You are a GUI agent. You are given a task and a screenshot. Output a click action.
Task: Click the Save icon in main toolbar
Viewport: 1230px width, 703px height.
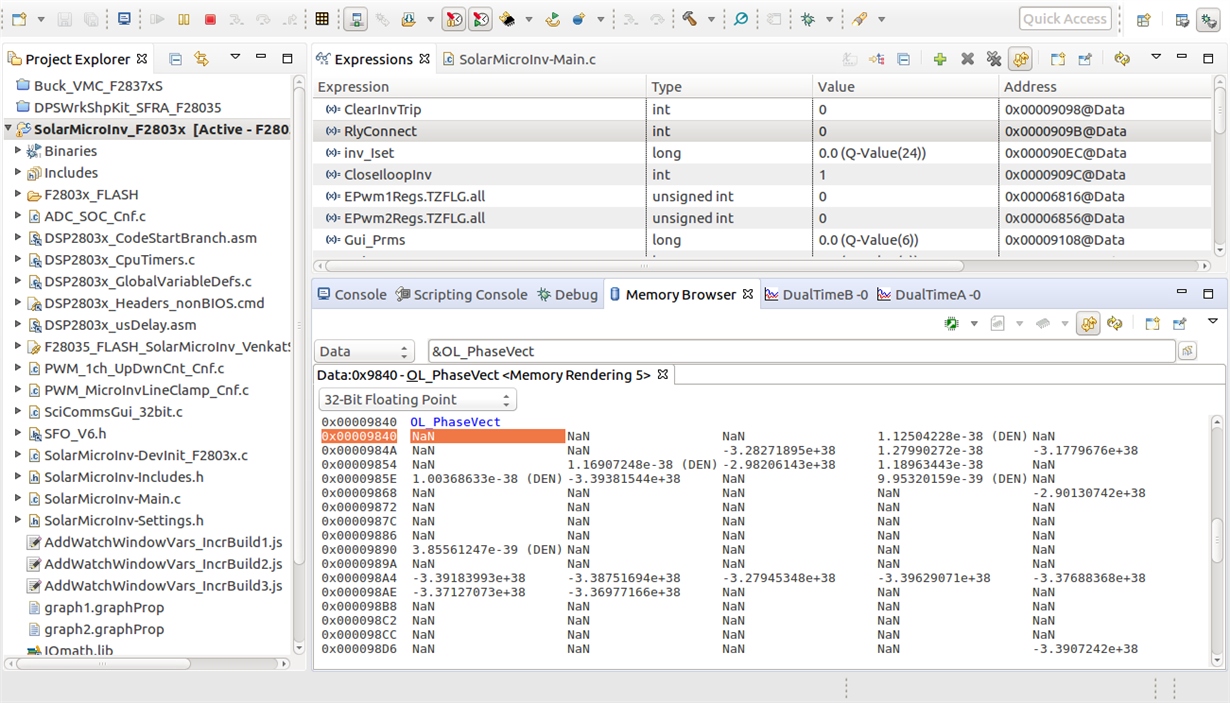pyautogui.click(x=64, y=19)
